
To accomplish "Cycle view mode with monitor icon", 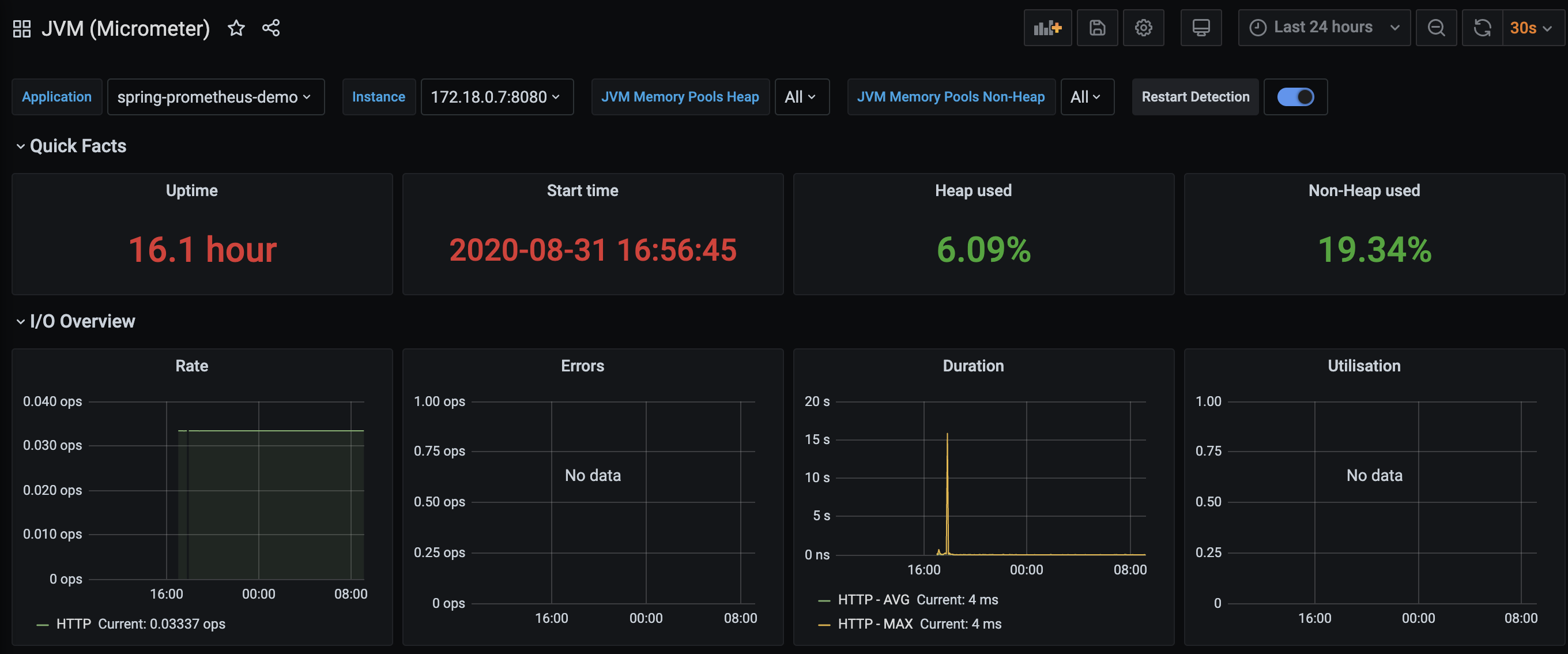I will [x=1200, y=28].
